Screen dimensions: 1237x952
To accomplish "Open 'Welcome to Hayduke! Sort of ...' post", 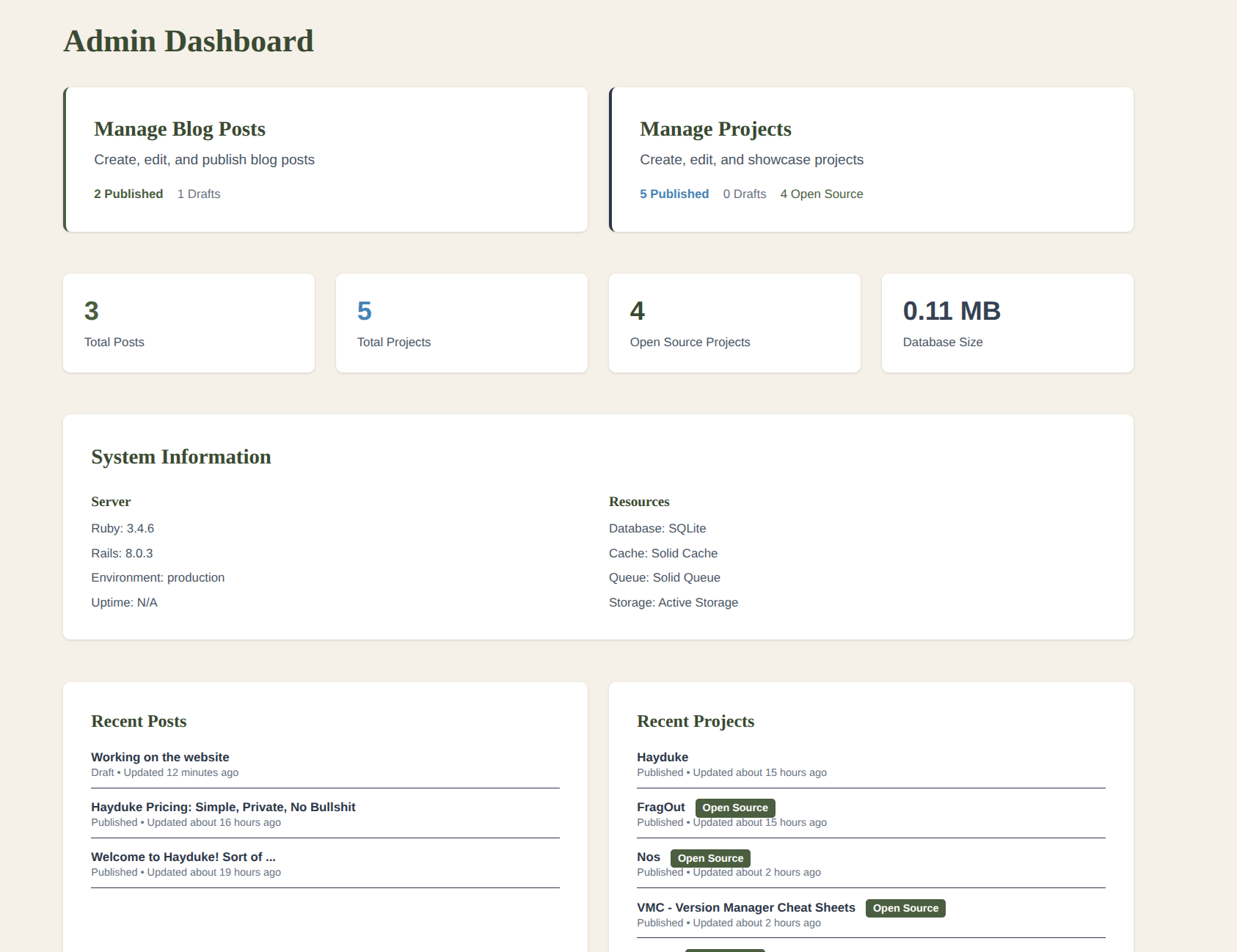I will pos(183,857).
